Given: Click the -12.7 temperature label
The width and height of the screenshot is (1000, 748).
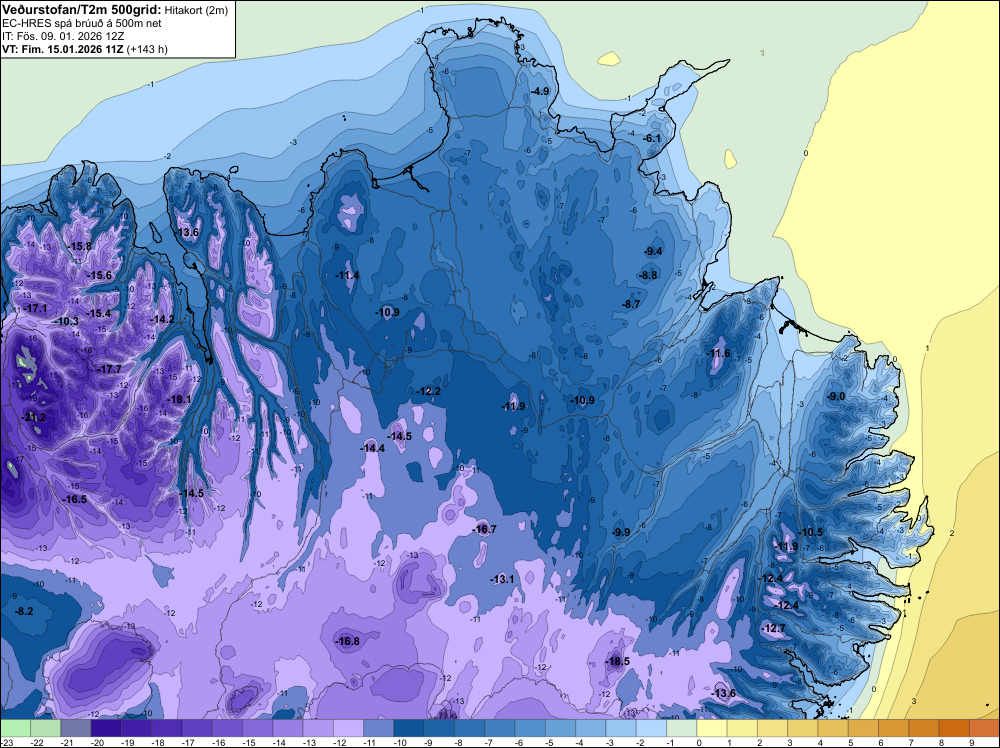Looking at the screenshot, I should point(774,628).
